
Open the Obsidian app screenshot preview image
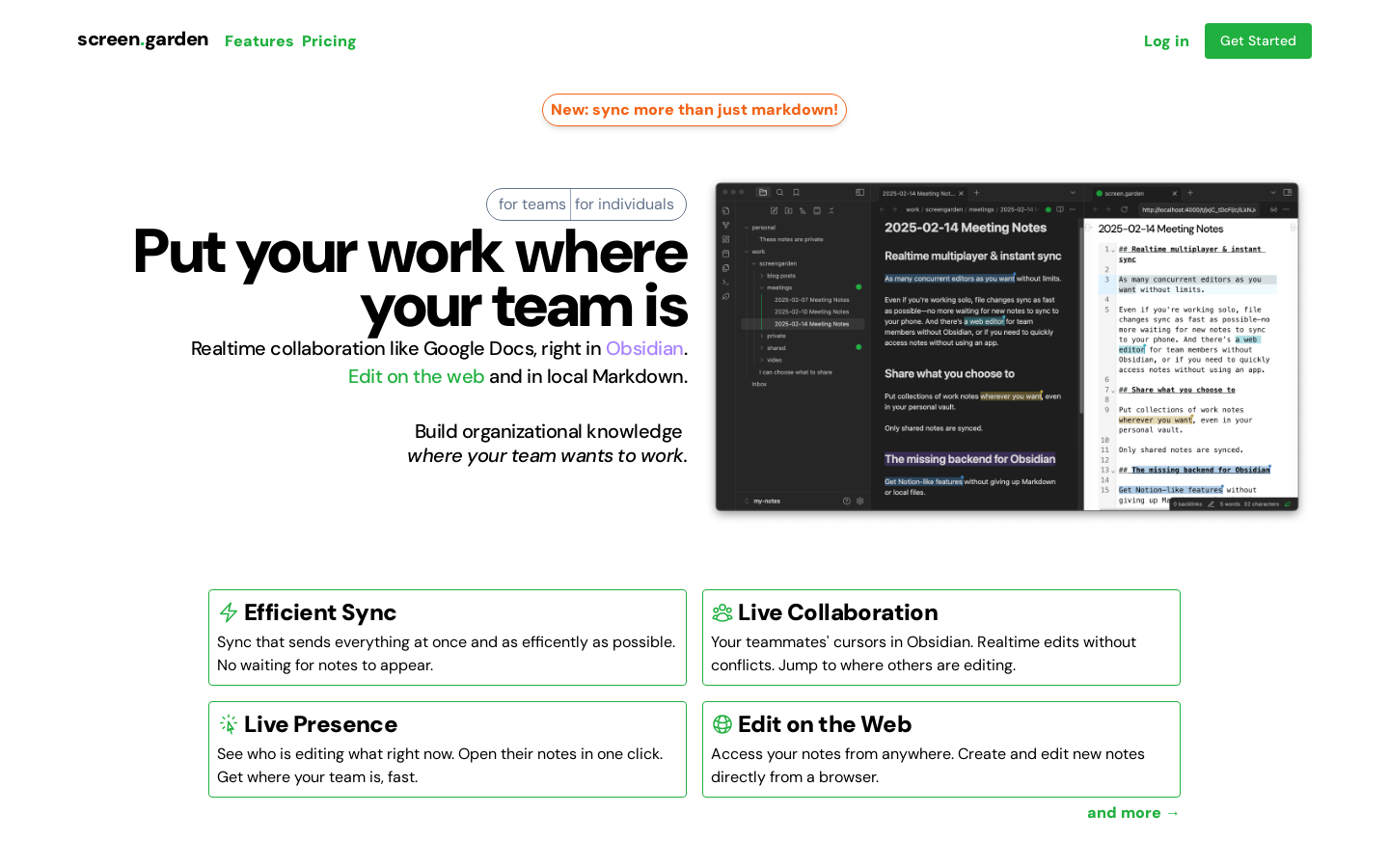(x=1007, y=346)
